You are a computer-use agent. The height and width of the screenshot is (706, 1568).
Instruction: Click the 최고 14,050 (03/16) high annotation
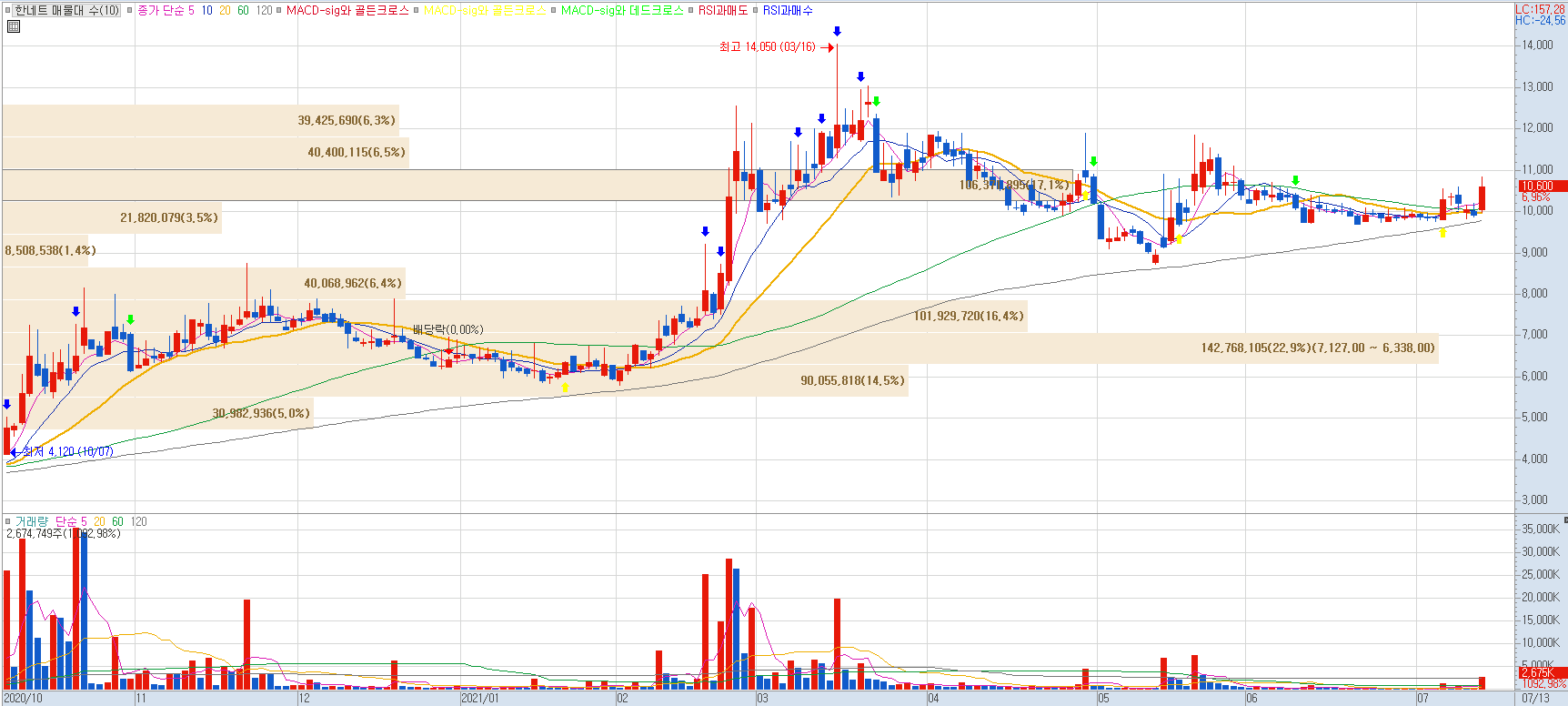767,46
